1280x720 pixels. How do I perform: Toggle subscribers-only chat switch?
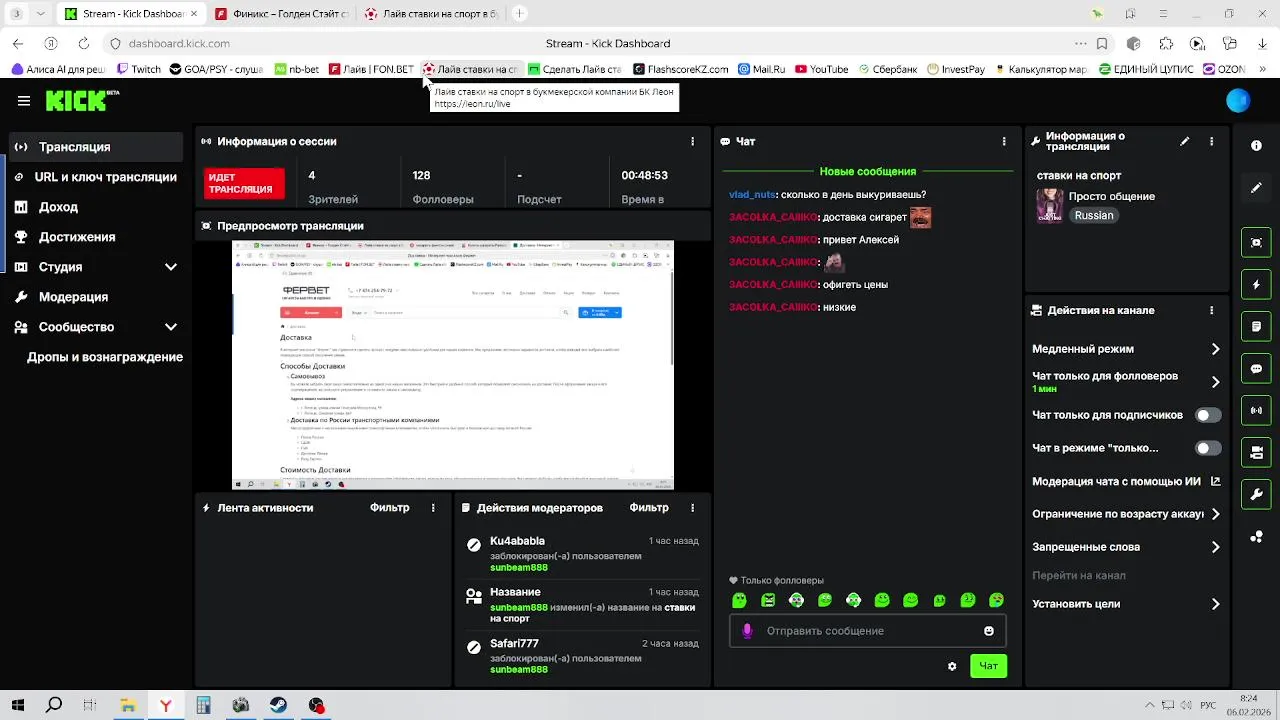1208,415
